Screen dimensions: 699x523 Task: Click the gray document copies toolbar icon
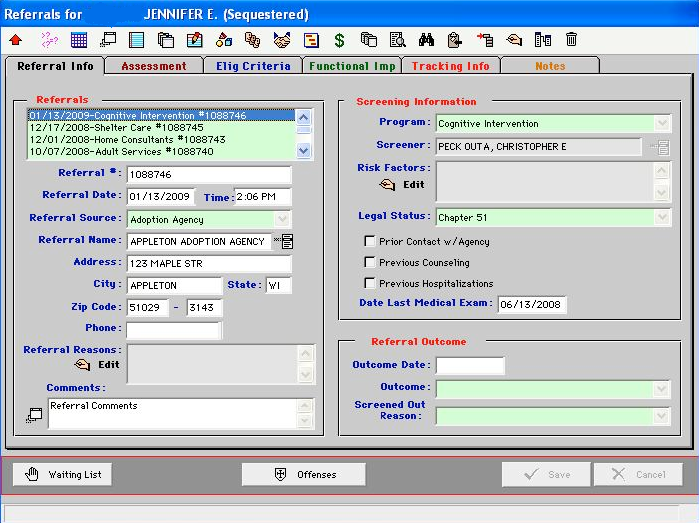369,40
